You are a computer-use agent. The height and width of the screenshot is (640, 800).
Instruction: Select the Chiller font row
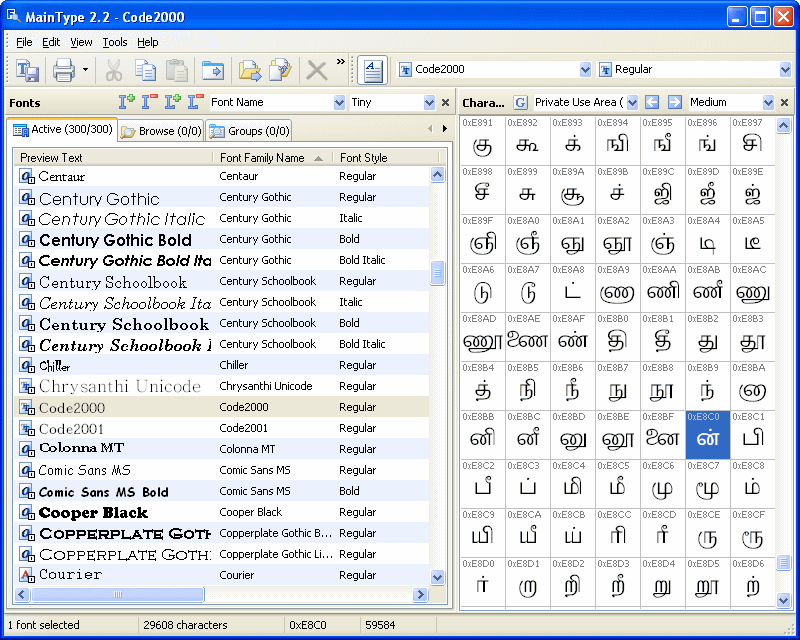[221, 365]
